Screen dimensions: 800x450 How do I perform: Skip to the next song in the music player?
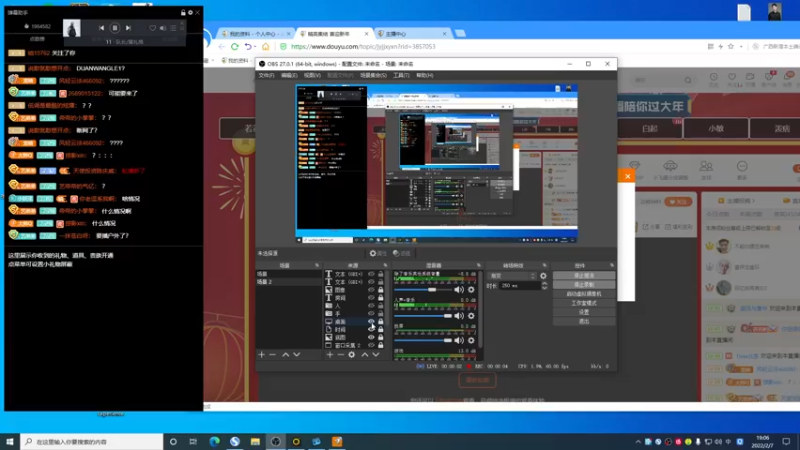pos(129,28)
